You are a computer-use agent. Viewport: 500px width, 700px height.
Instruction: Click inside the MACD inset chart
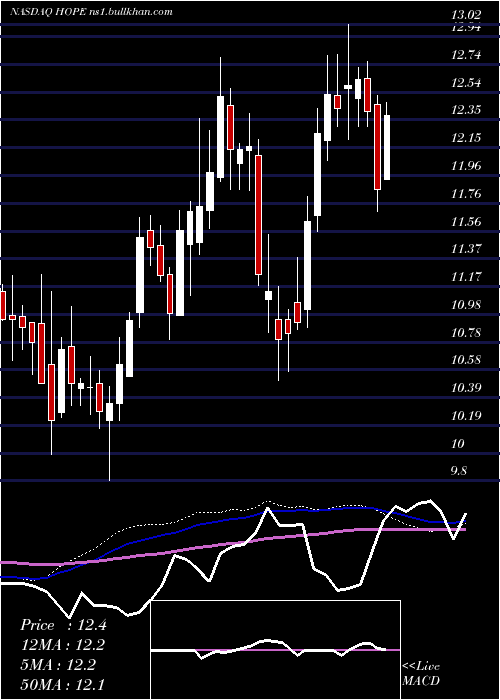pos(275,650)
